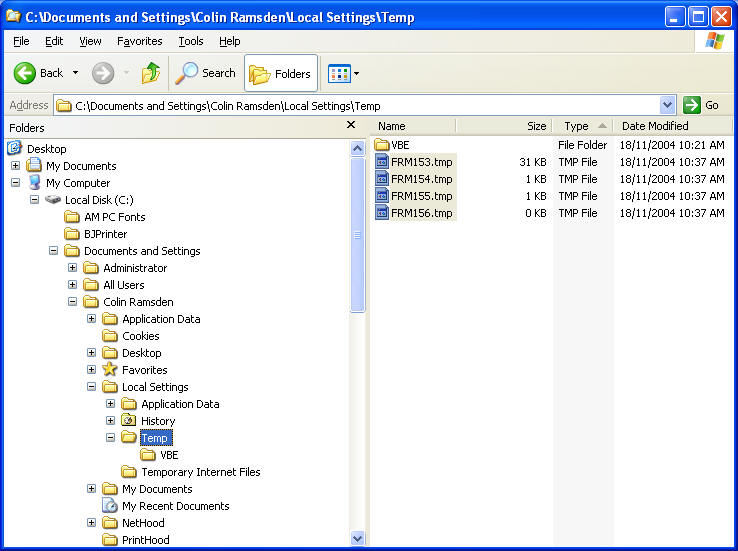
Task: Select "Application Data" under Local Settings
Action: click(x=180, y=404)
